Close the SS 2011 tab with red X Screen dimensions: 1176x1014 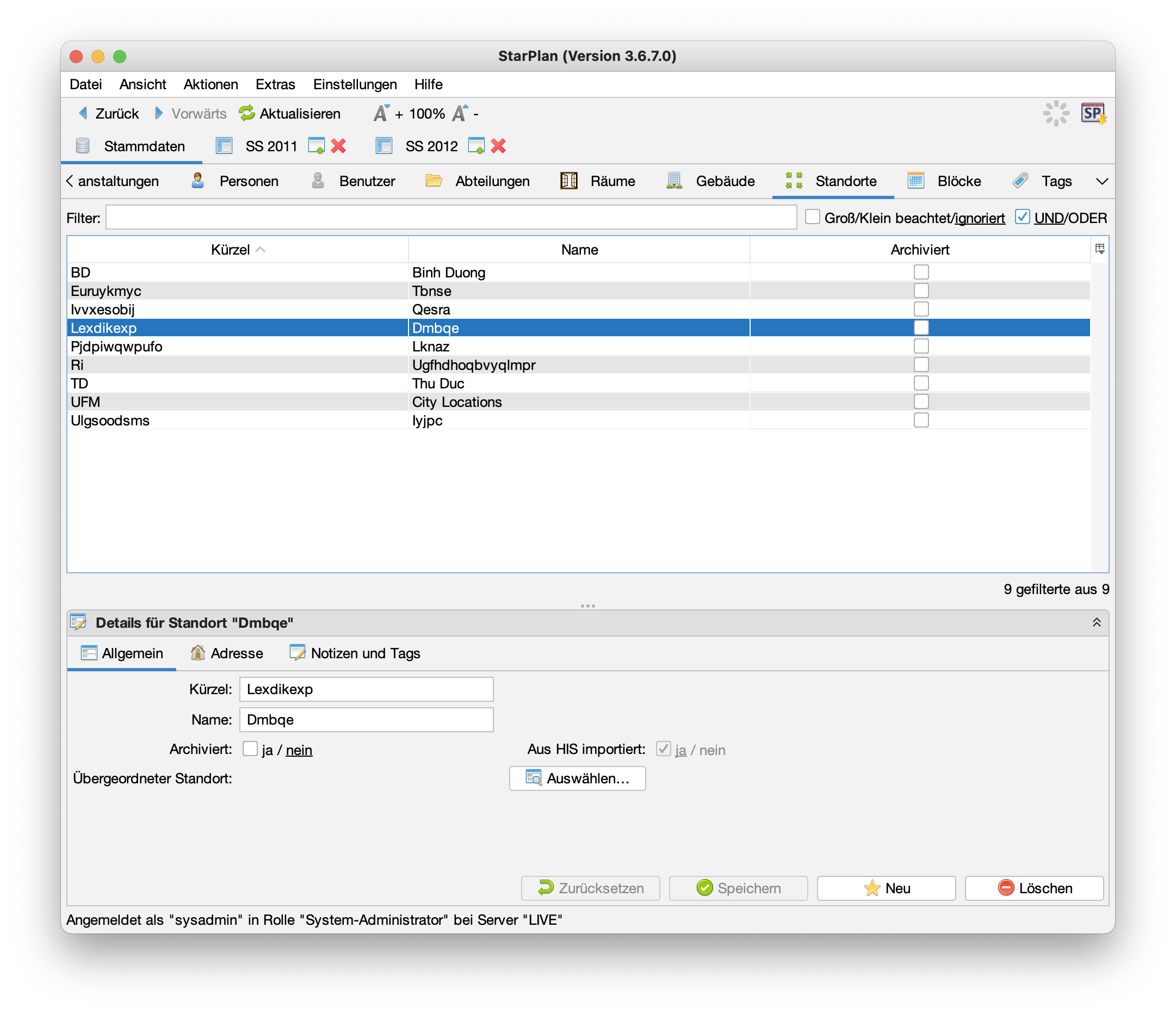[338, 146]
